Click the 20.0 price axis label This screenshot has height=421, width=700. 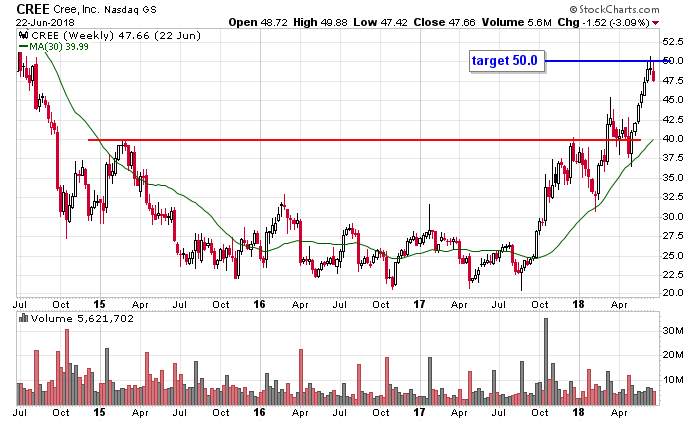point(673,292)
